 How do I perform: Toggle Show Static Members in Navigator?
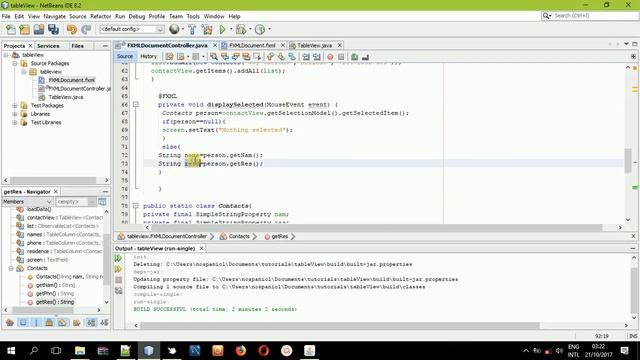point(36,322)
